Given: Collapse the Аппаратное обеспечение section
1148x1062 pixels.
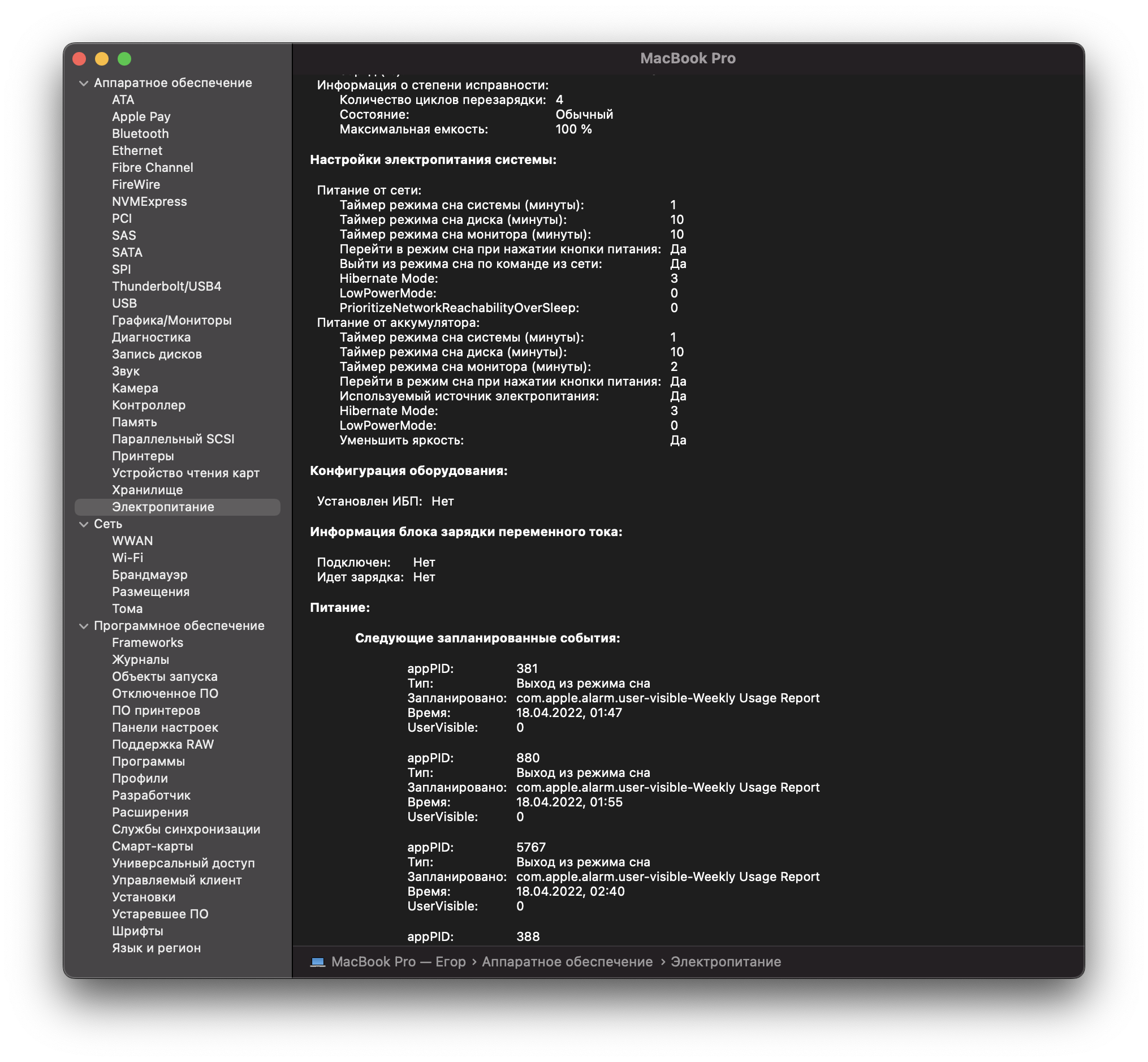Looking at the screenshot, I should point(84,83).
